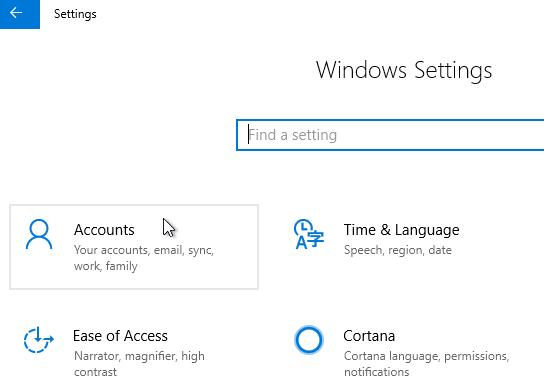Click the Accounts person icon
This screenshot has width=544, height=392.
(x=39, y=235)
